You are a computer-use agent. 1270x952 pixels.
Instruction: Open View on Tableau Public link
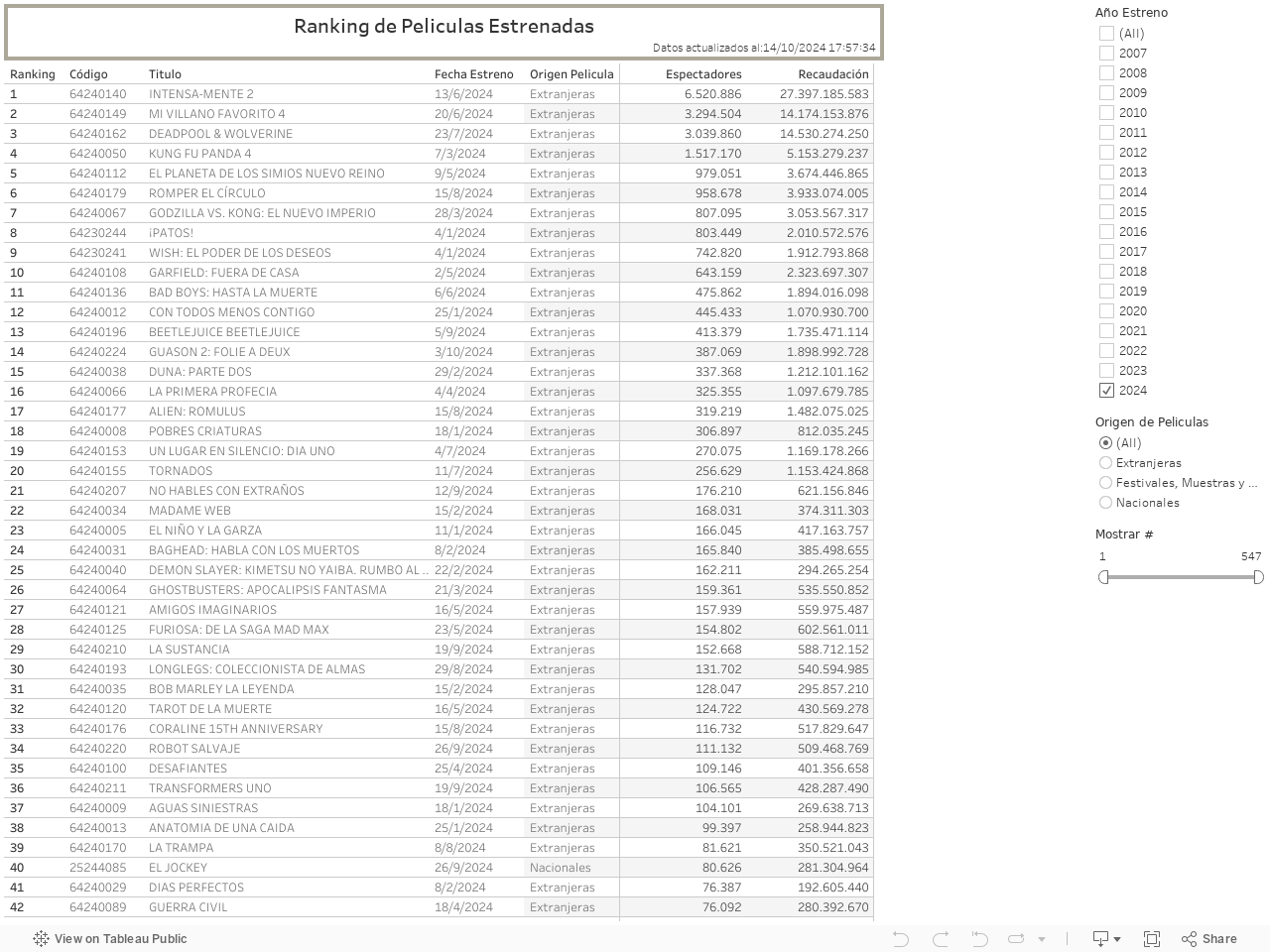coord(110,938)
